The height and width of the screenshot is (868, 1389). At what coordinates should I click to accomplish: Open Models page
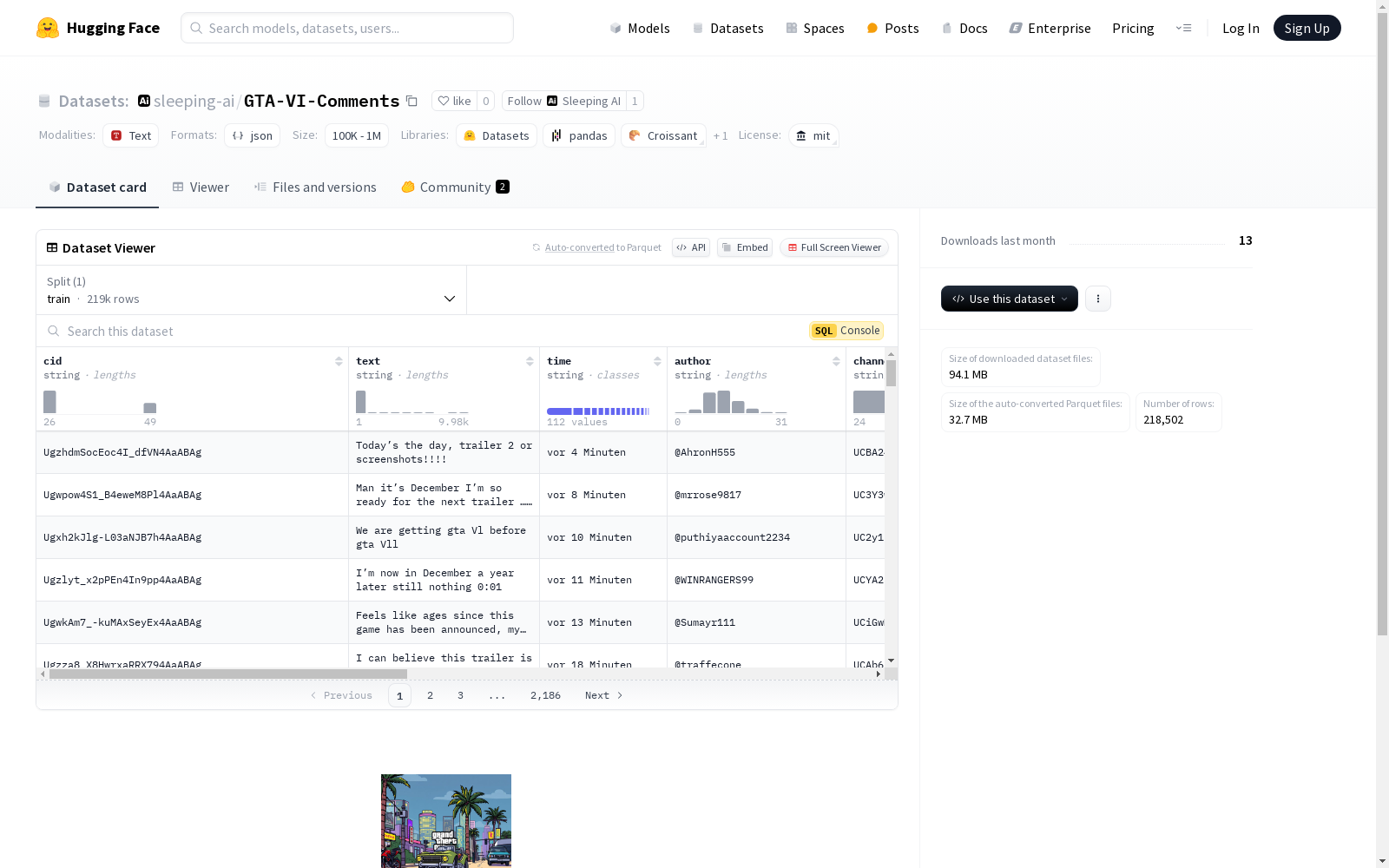640,28
